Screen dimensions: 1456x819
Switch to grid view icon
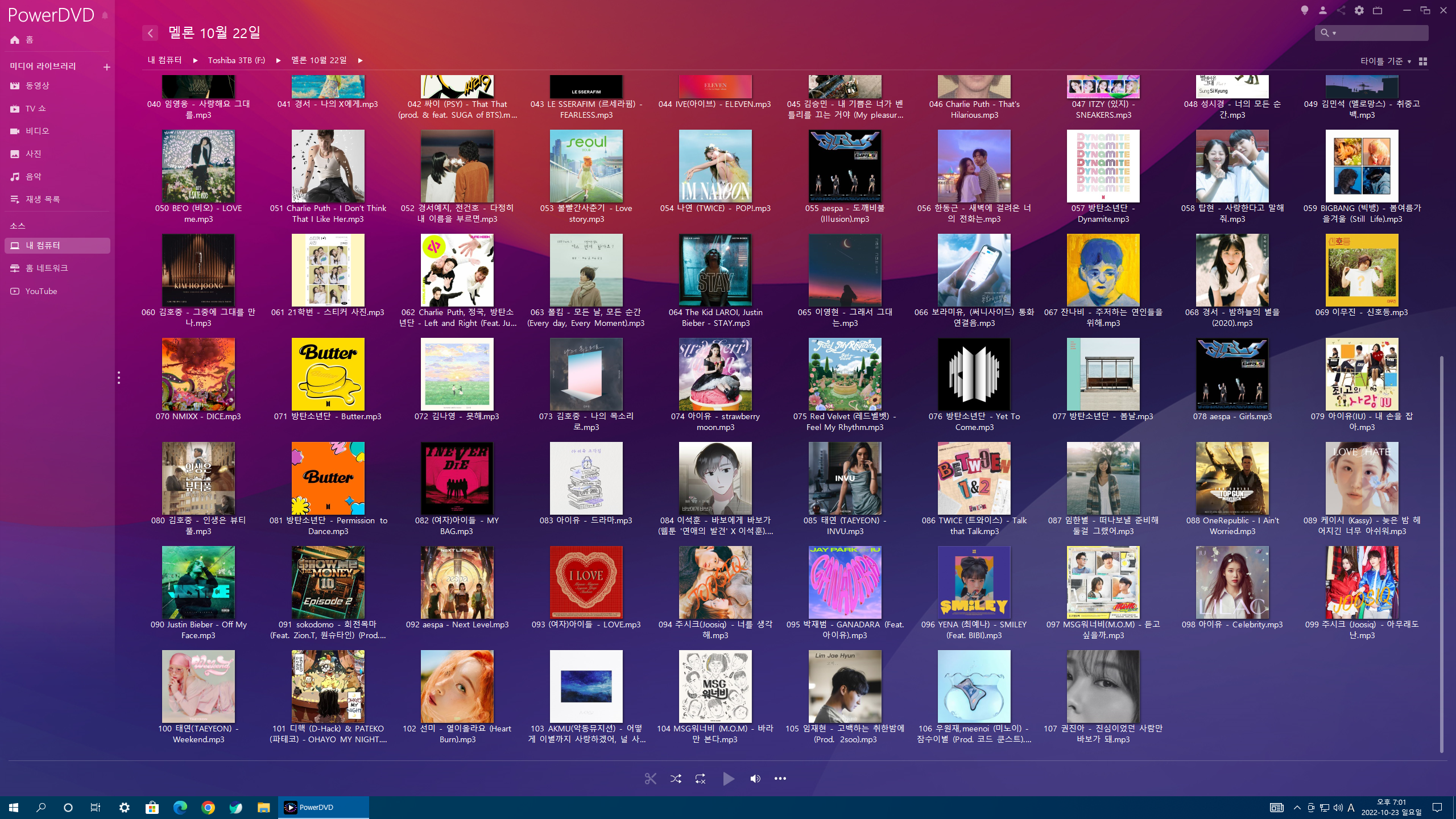[1423, 61]
